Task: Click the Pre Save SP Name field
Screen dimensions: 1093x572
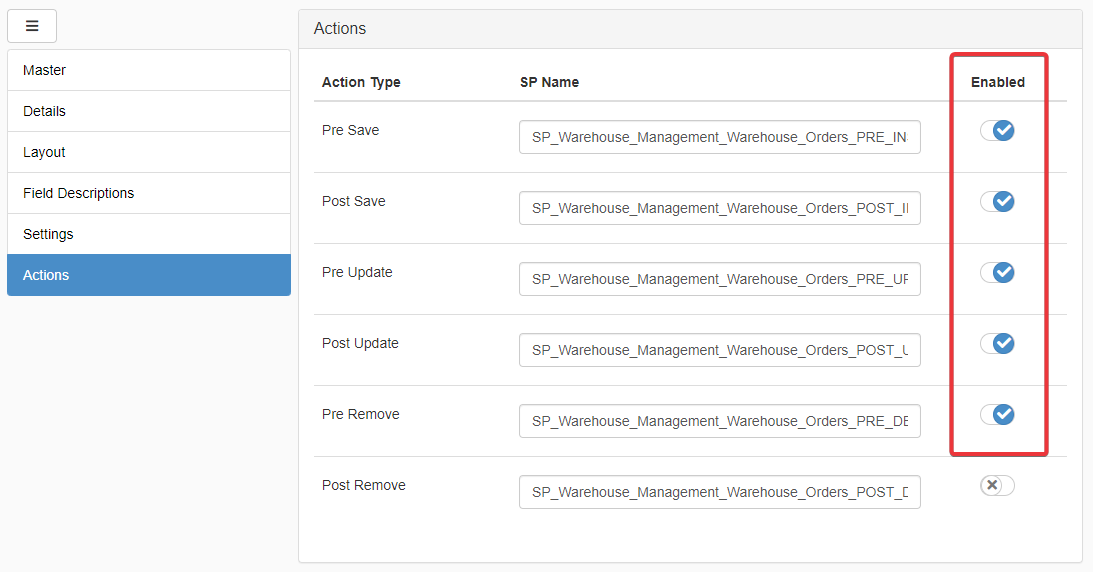Action: point(719,138)
